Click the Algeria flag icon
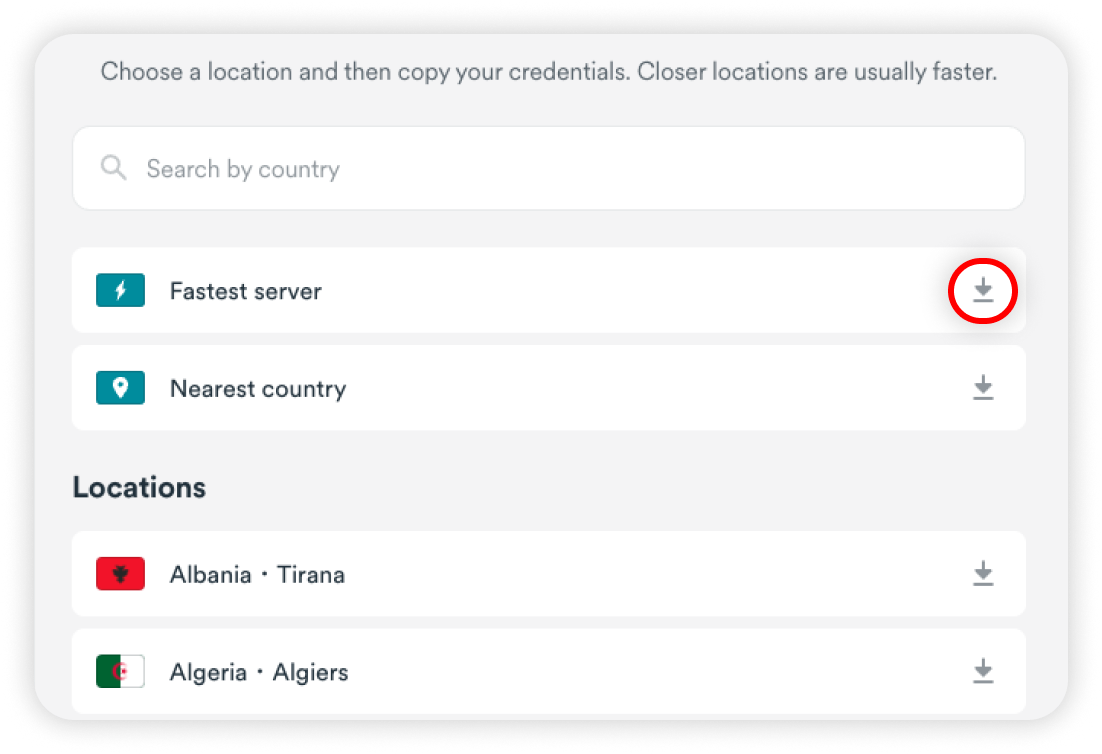Image resolution: width=1102 pixels, height=754 pixels. click(120, 671)
